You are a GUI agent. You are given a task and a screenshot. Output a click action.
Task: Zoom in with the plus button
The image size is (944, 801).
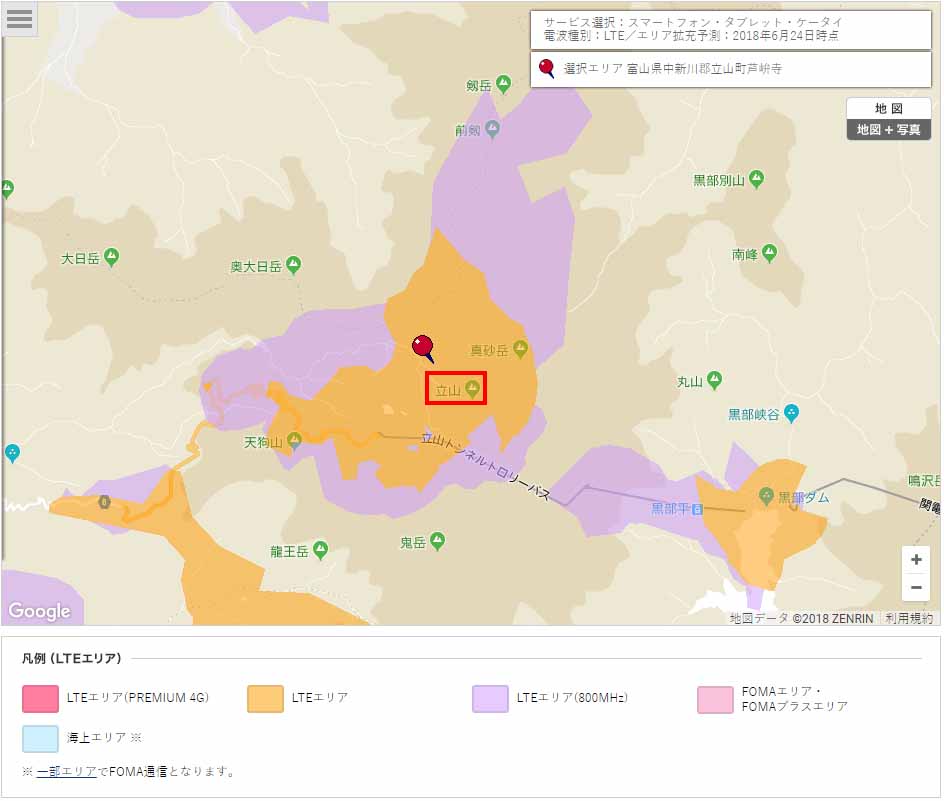coord(916,560)
